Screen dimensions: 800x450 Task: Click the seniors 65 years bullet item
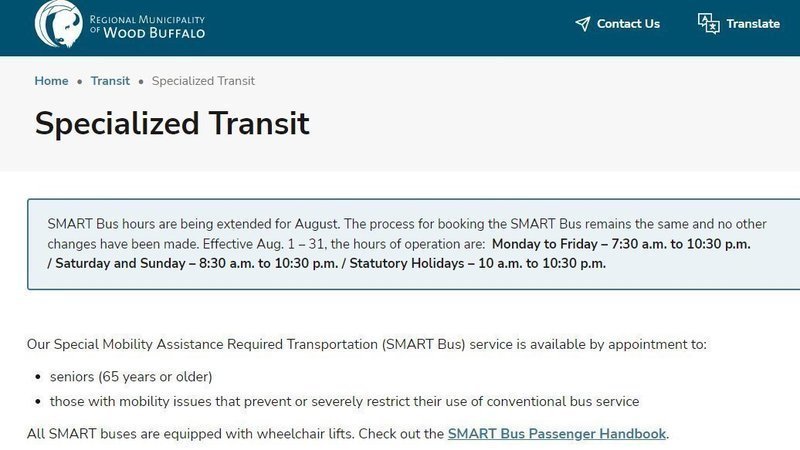point(131,377)
